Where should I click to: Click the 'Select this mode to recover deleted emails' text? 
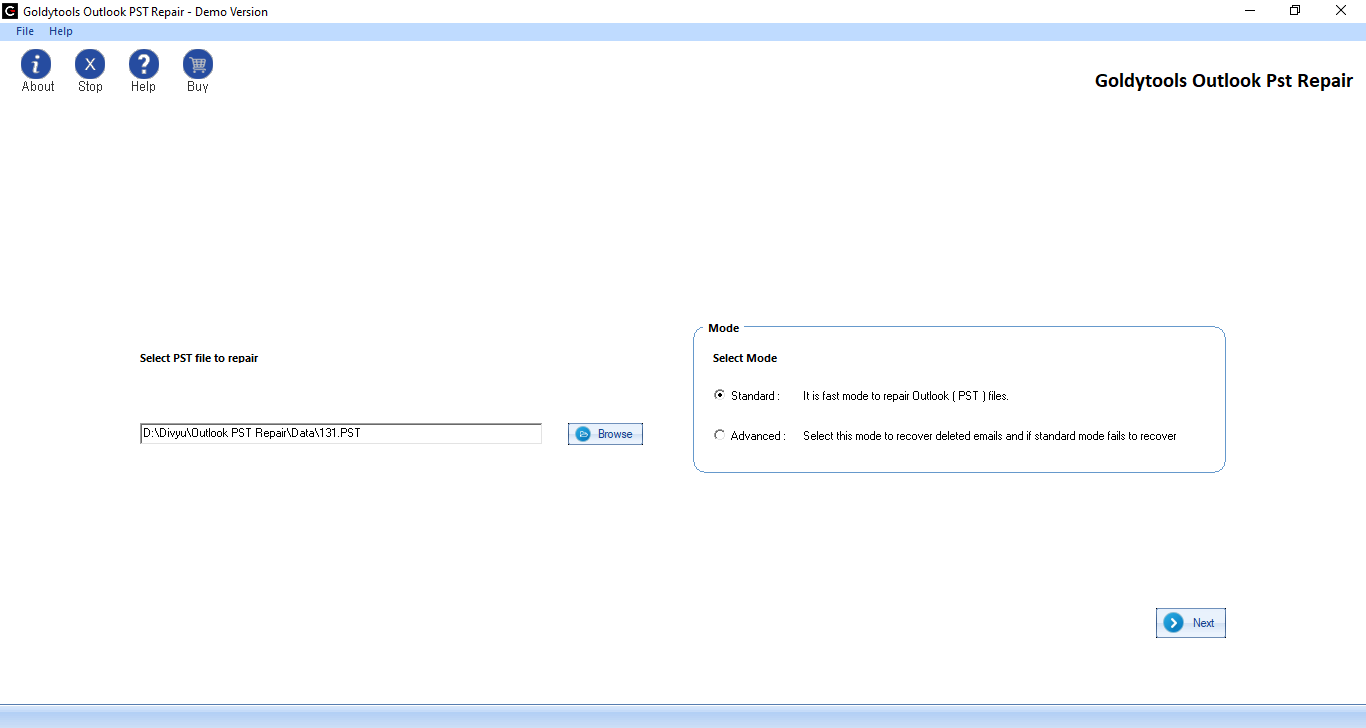coord(990,436)
